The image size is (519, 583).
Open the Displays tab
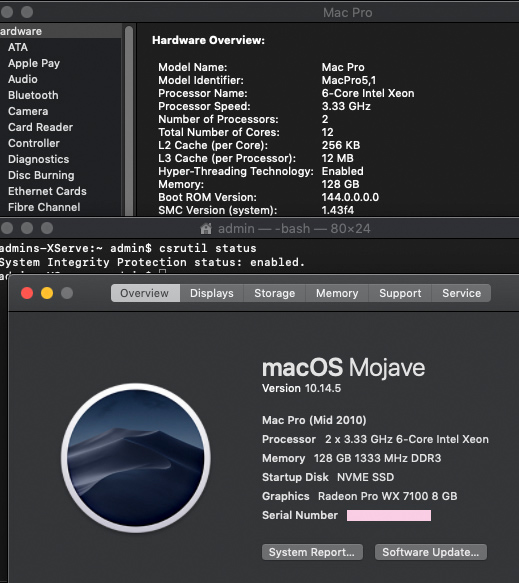212,293
